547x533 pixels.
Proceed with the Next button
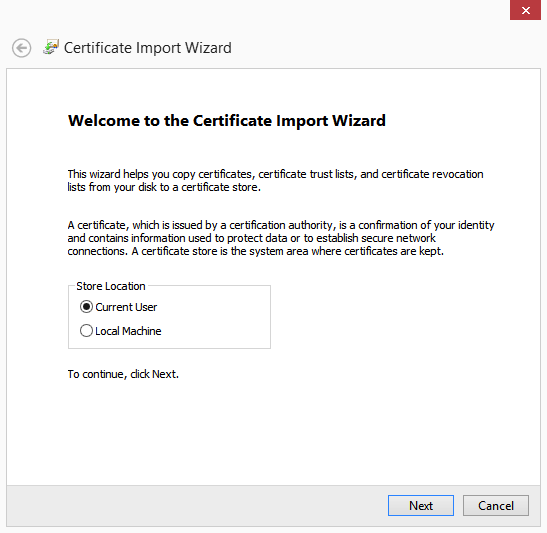click(x=421, y=505)
